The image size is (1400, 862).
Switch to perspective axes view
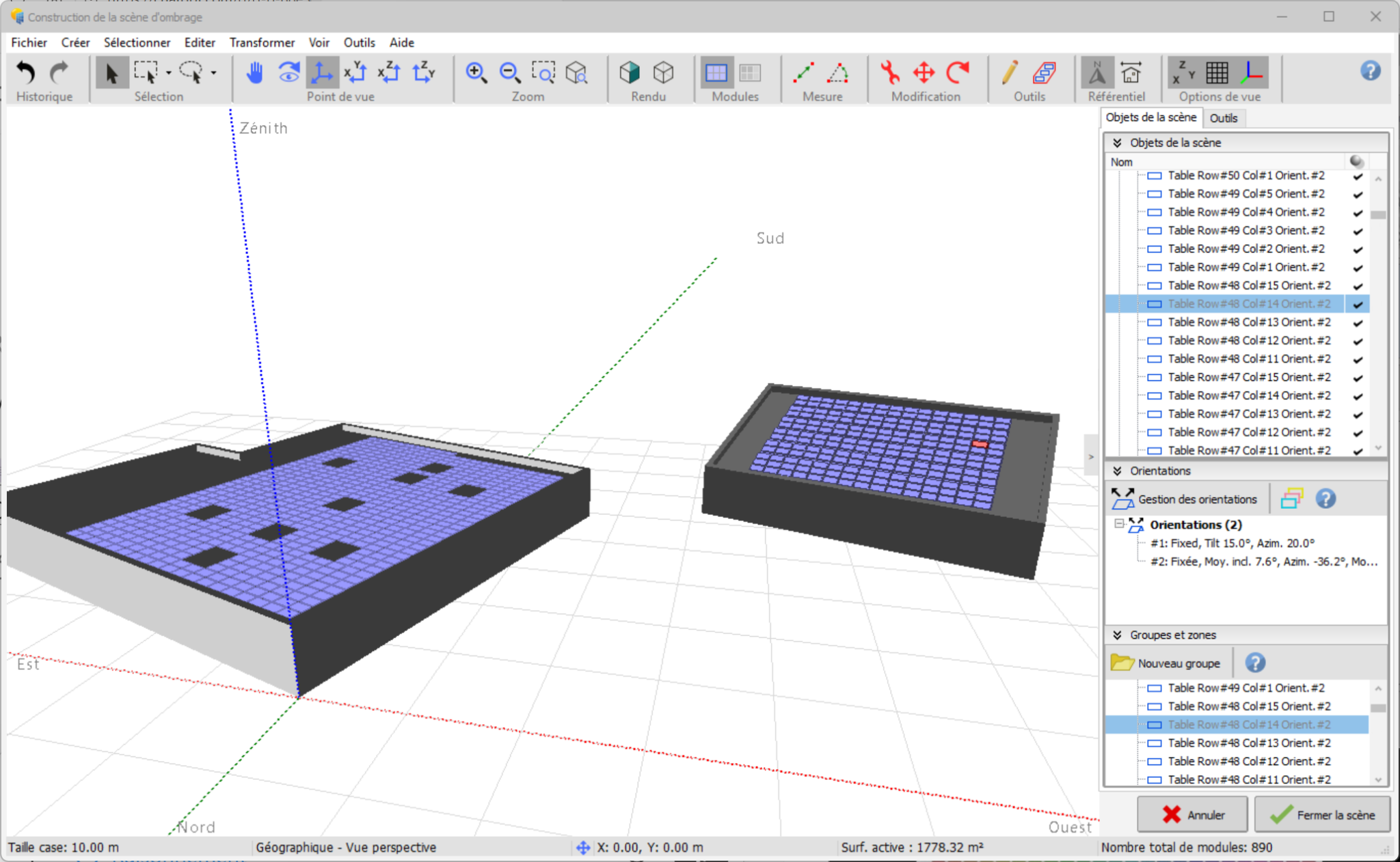click(322, 73)
